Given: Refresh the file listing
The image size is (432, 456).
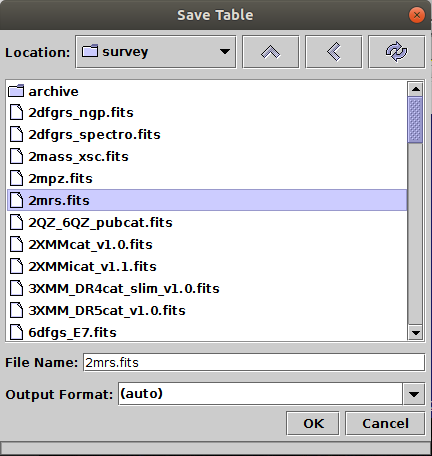Looking at the screenshot, I should 396,52.
